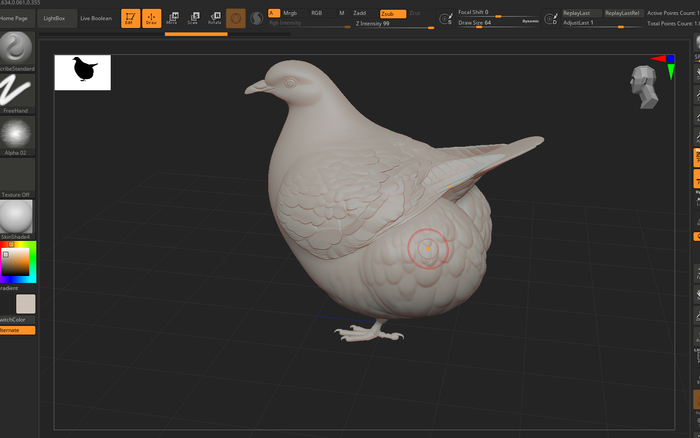Viewport: 700px width, 438px height.
Task: Click the camera head orientation widget
Action: pyautogui.click(x=644, y=87)
